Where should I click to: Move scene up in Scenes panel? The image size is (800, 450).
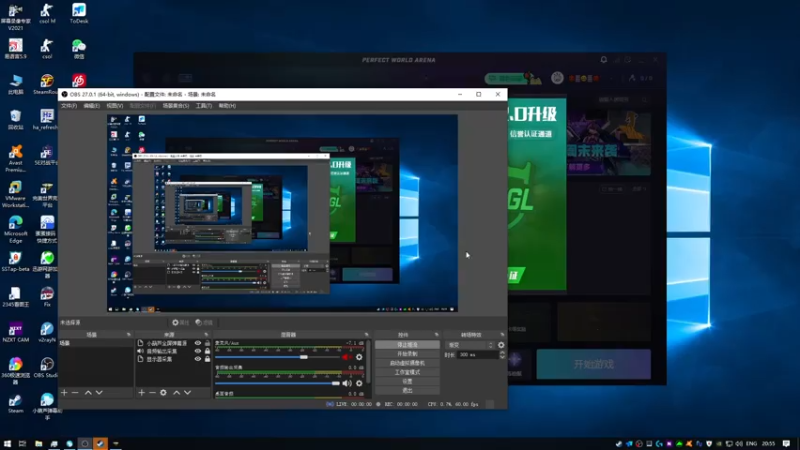point(88,392)
